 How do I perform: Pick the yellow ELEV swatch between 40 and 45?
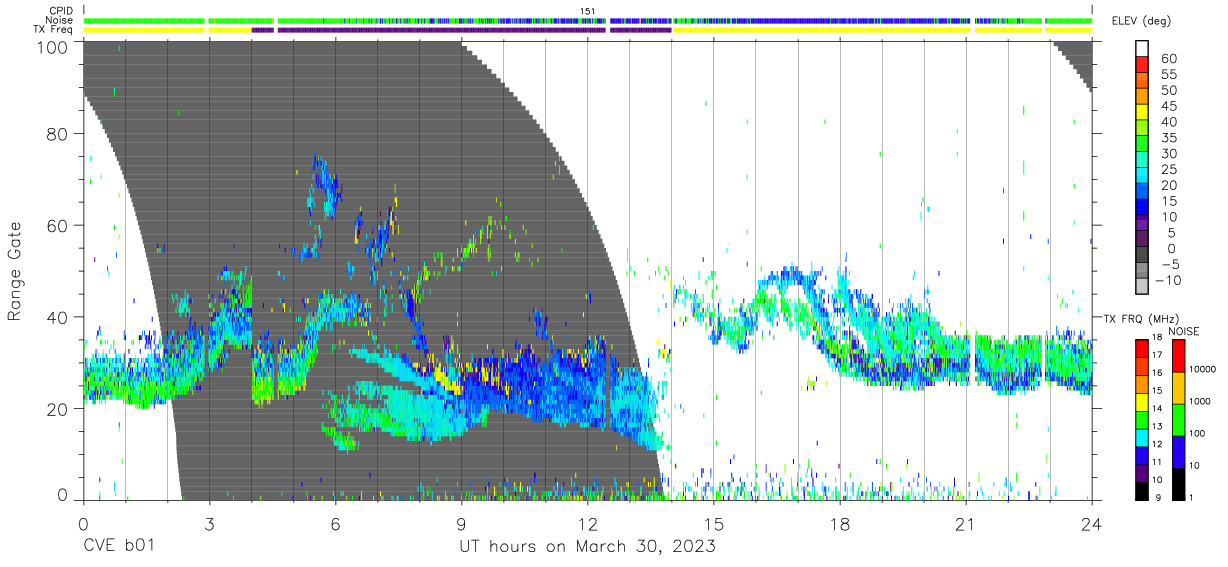tap(1143, 114)
